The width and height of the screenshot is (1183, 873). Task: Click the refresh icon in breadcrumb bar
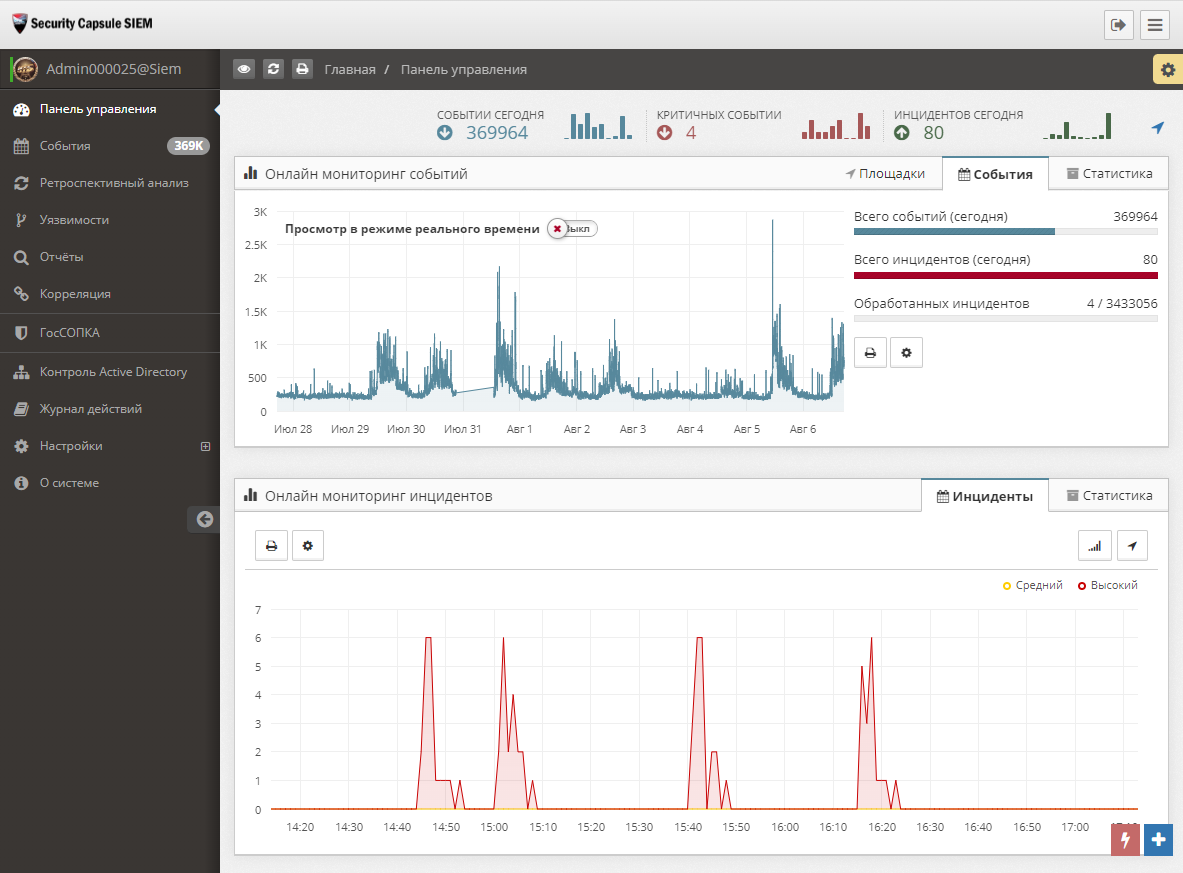273,69
